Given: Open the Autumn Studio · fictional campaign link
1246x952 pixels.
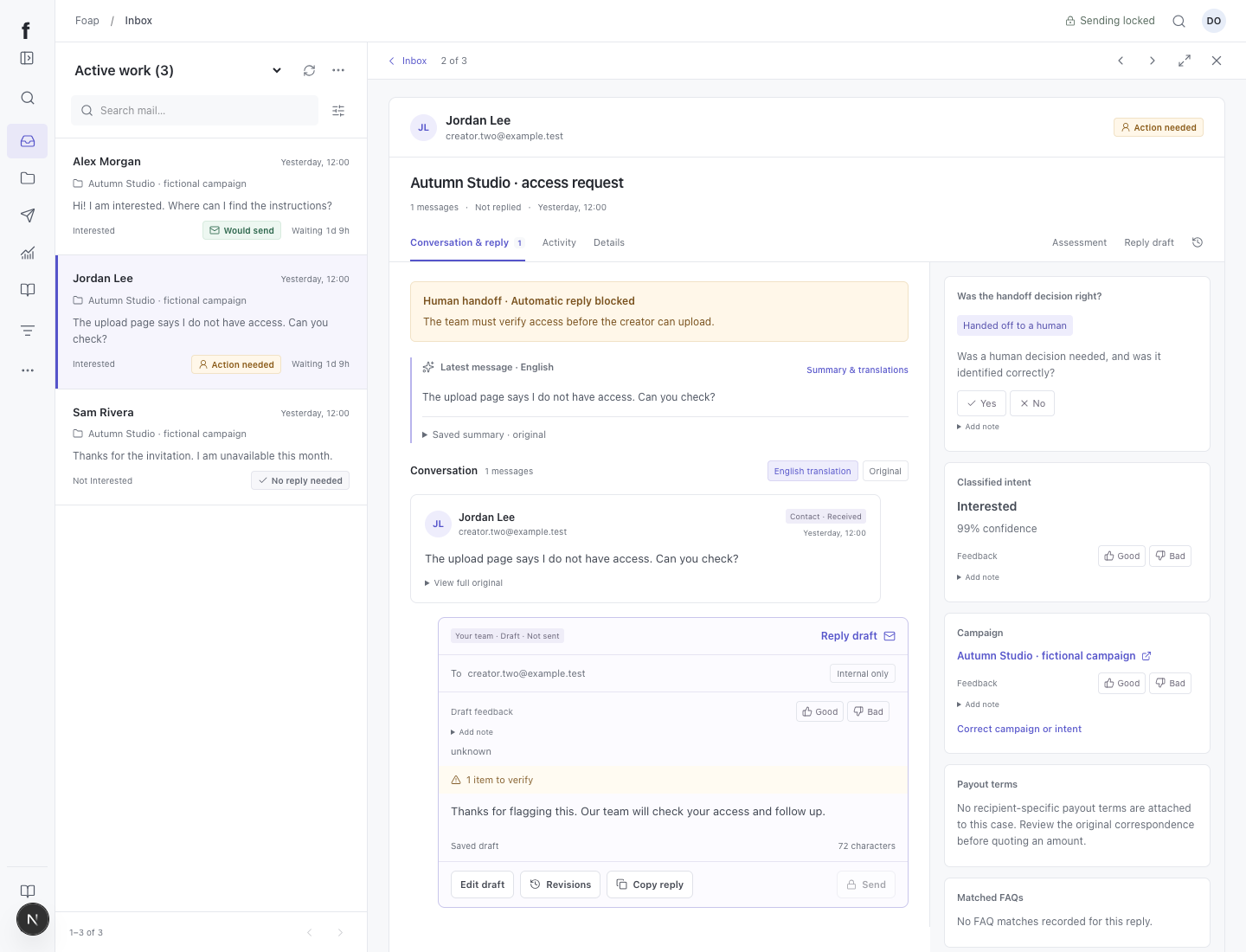Looking at the screenshot, I should pos(1054,656).
